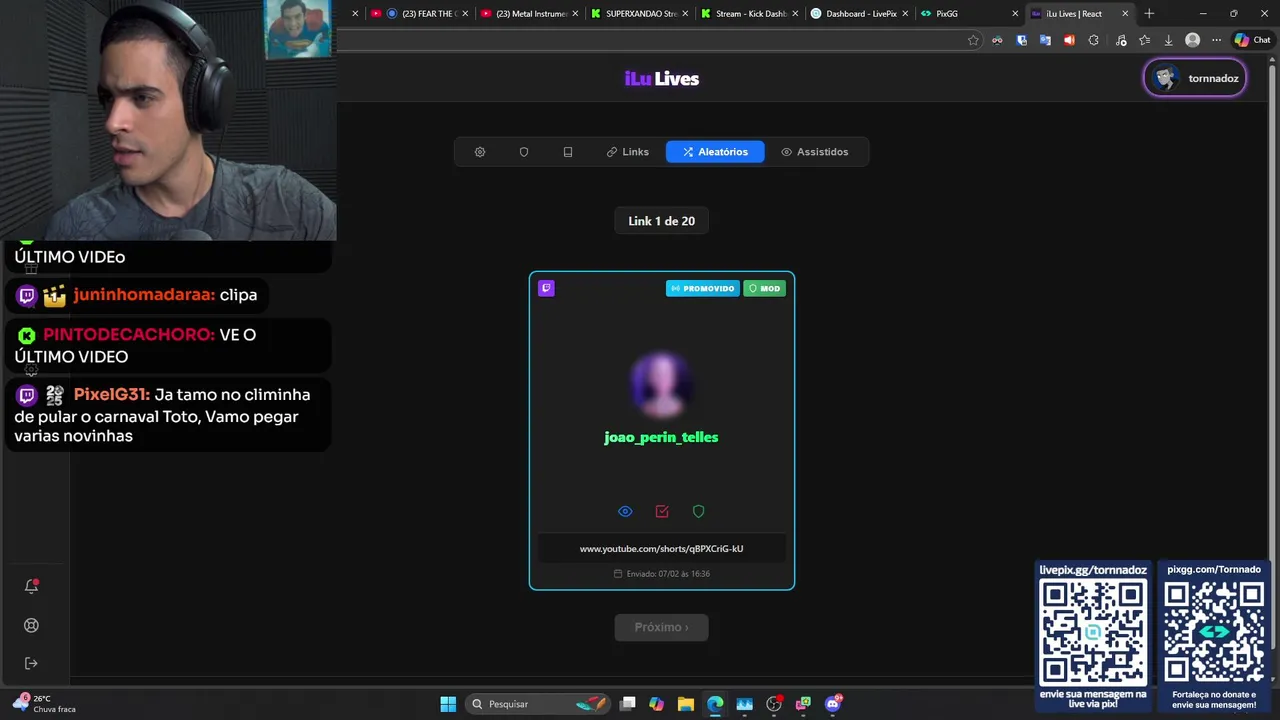The image size is (1280, 720).
Task: Open the youtube.com/shorts link on the card
Action: coord(661,548)
